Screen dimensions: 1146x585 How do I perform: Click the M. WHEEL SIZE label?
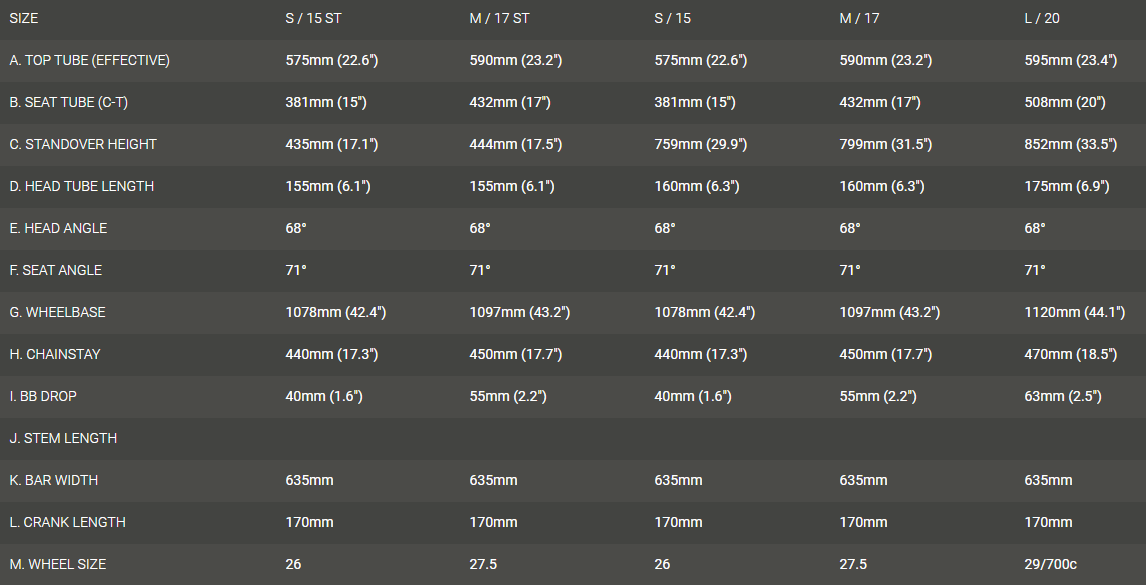click(x=57, y=564)
